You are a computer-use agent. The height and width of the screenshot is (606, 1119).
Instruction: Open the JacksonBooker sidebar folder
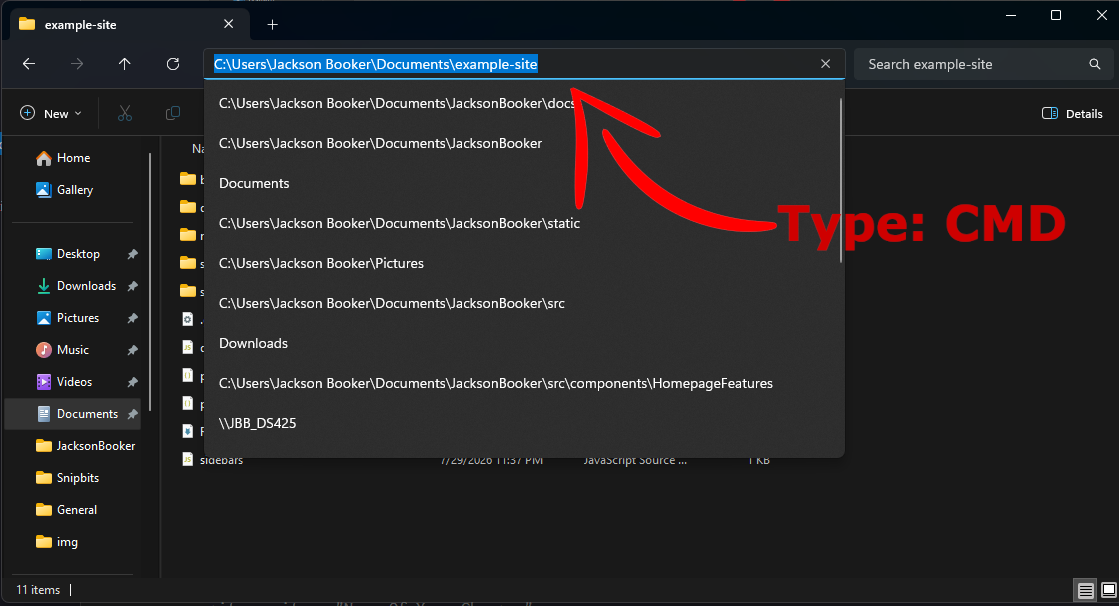[x=86, y=446]
